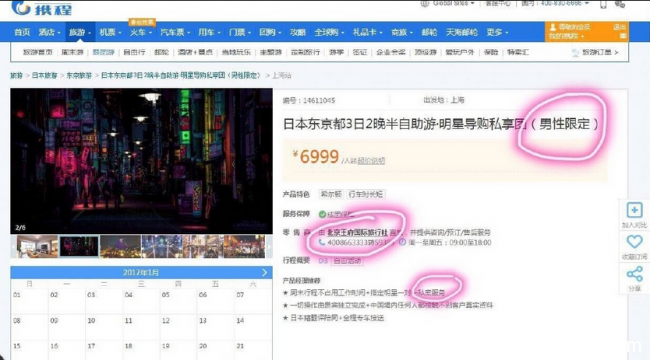Open the 攻略 main nav item

(x=298, y=32)
